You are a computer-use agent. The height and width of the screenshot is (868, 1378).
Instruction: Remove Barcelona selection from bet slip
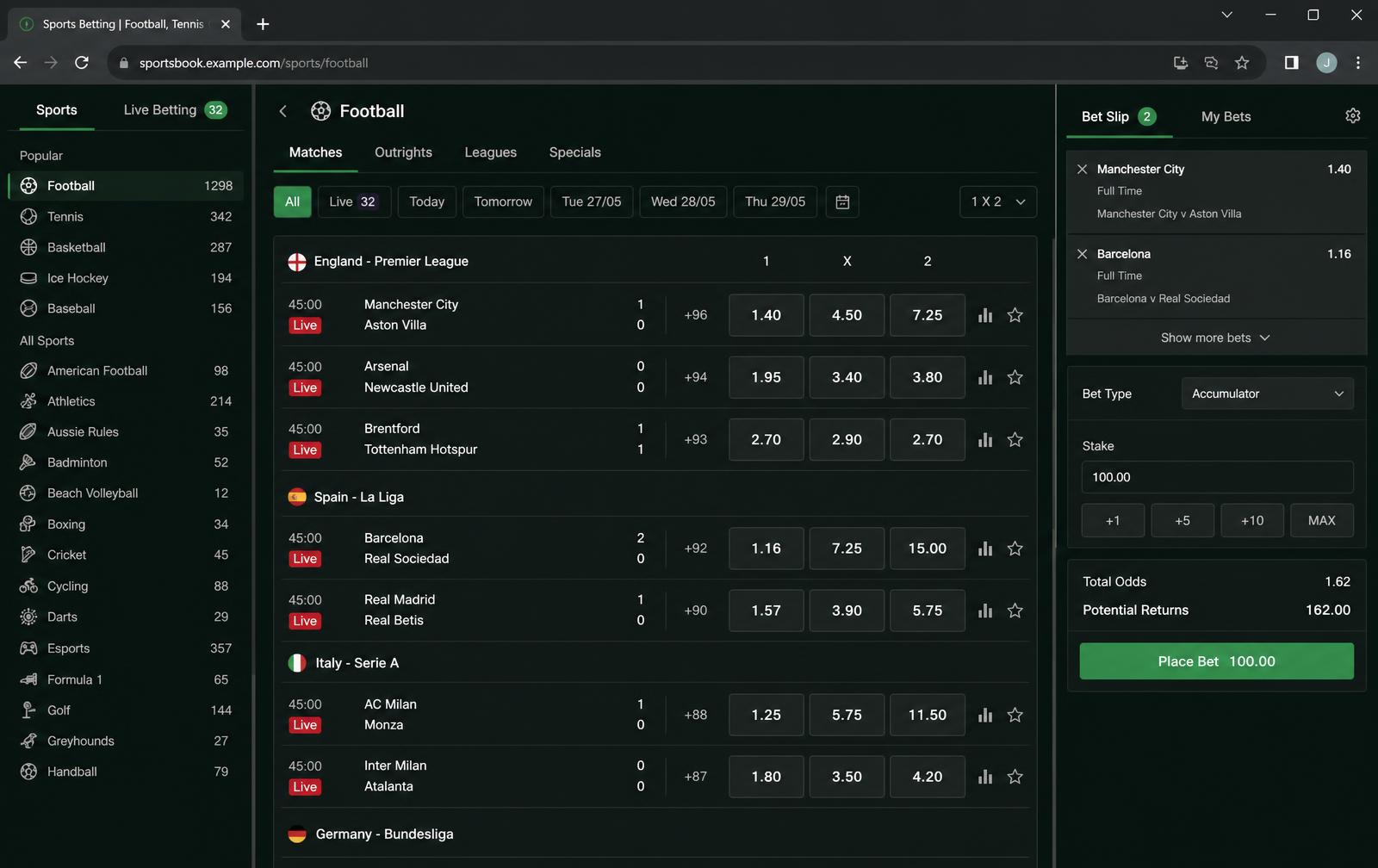tap(1082, 254)
